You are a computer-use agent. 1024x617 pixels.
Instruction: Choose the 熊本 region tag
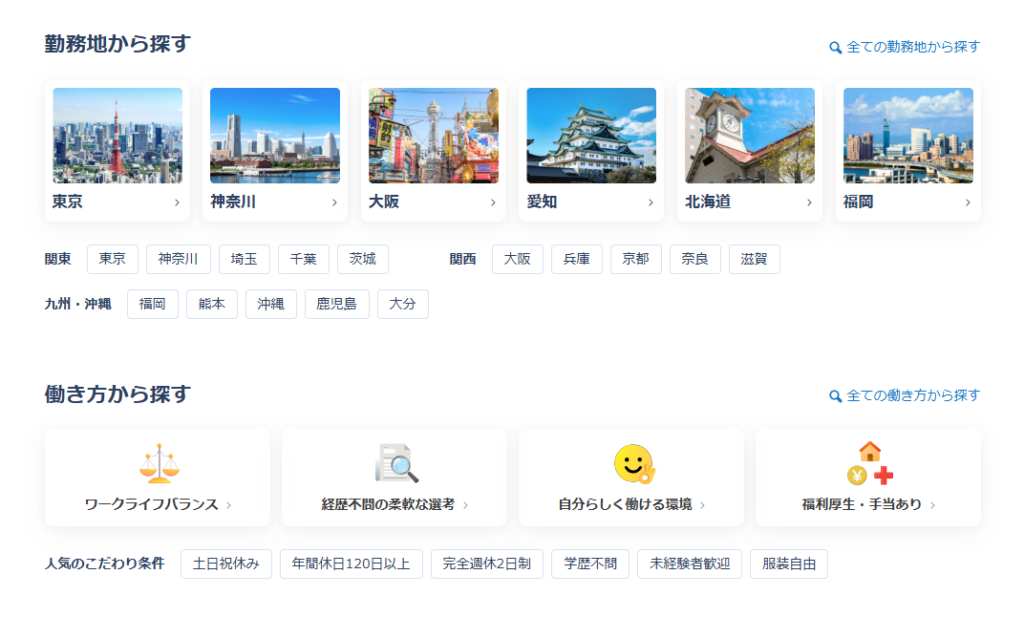tap(212, 304)
